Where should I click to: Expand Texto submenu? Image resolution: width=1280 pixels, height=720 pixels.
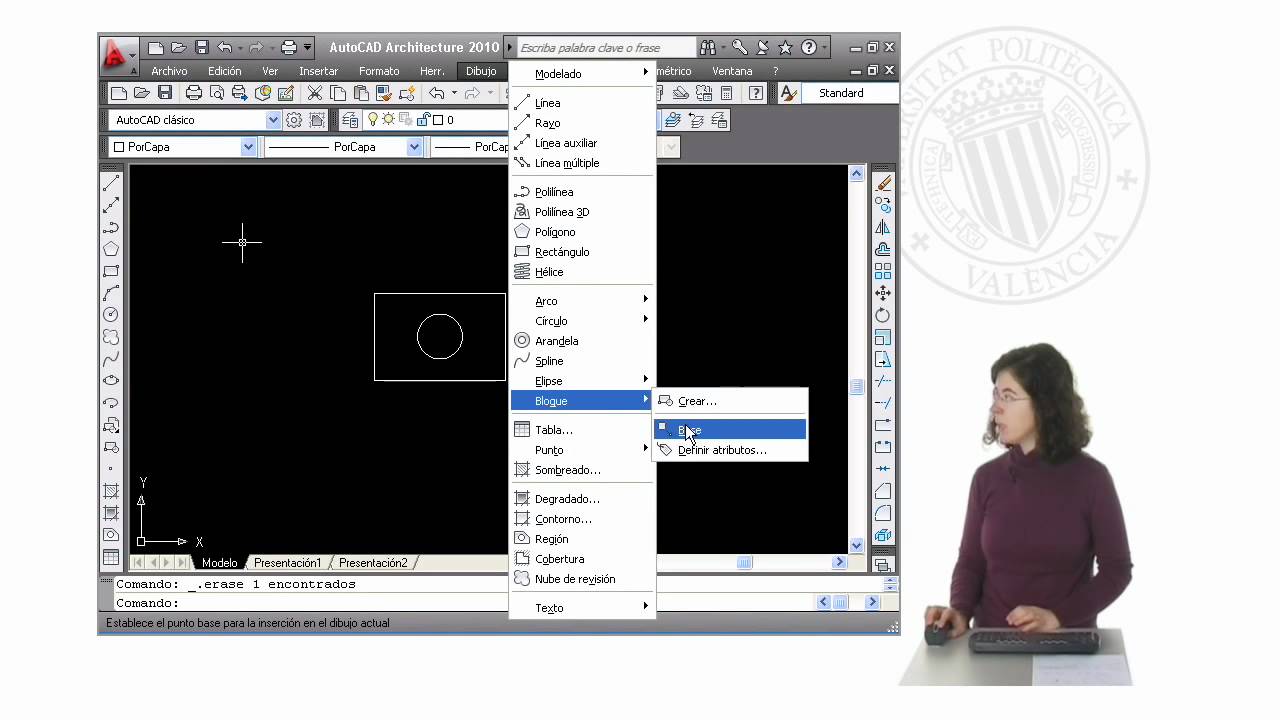click(x=582, y=608)
